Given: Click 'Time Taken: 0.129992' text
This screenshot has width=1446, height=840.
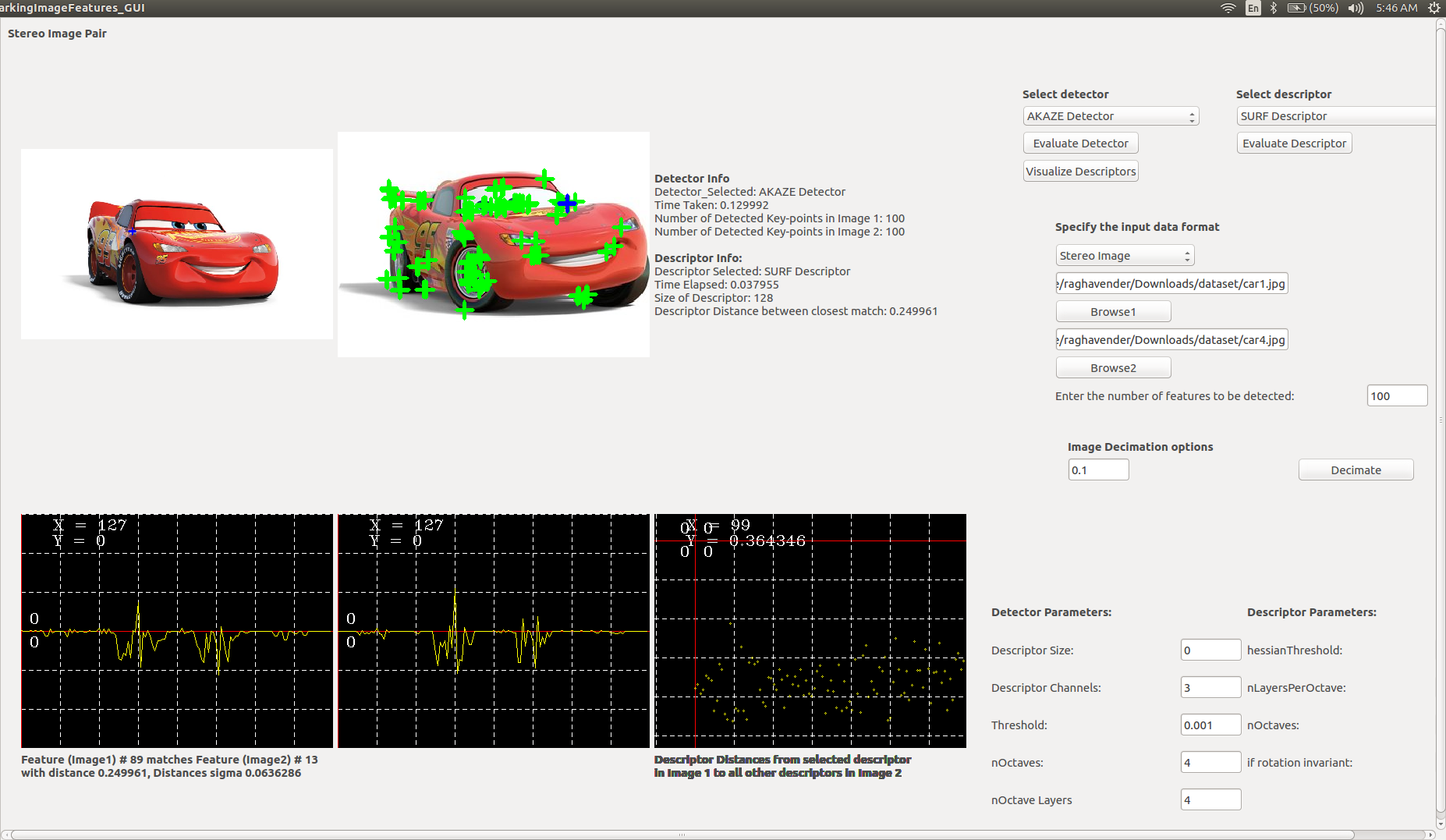Looking at the screenshot, I should coord(711,205).
